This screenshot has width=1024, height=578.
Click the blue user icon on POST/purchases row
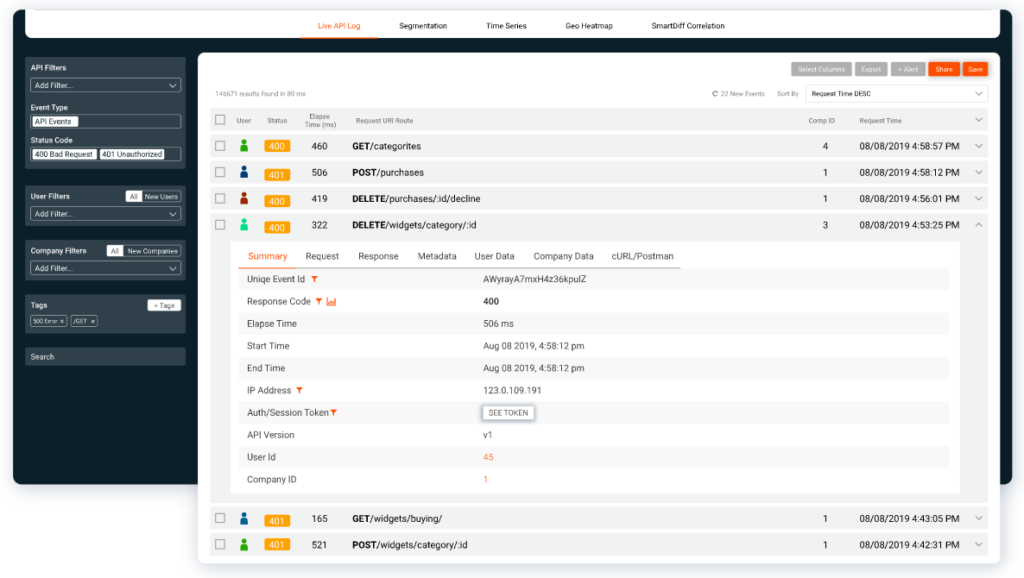pos(245,172)
